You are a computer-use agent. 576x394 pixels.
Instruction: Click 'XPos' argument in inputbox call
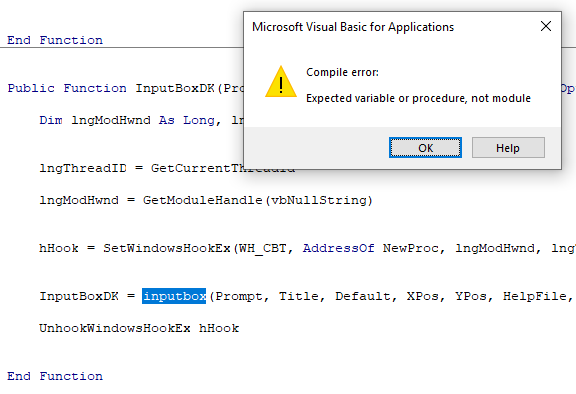422,296
